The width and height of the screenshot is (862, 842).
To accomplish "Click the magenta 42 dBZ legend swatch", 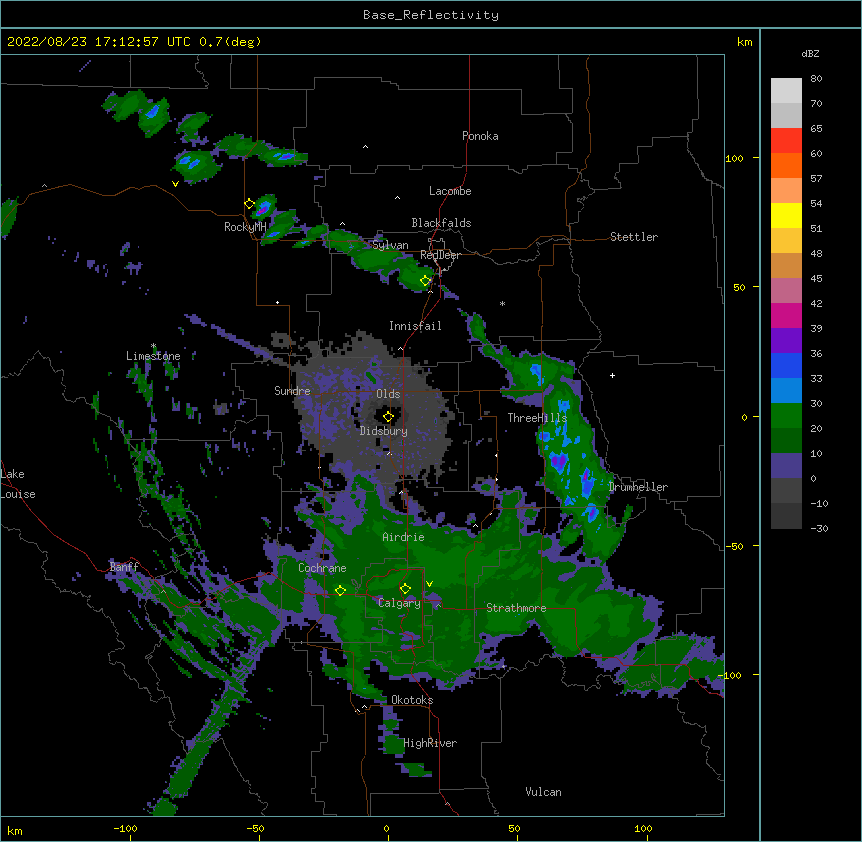I will (786, 315).
